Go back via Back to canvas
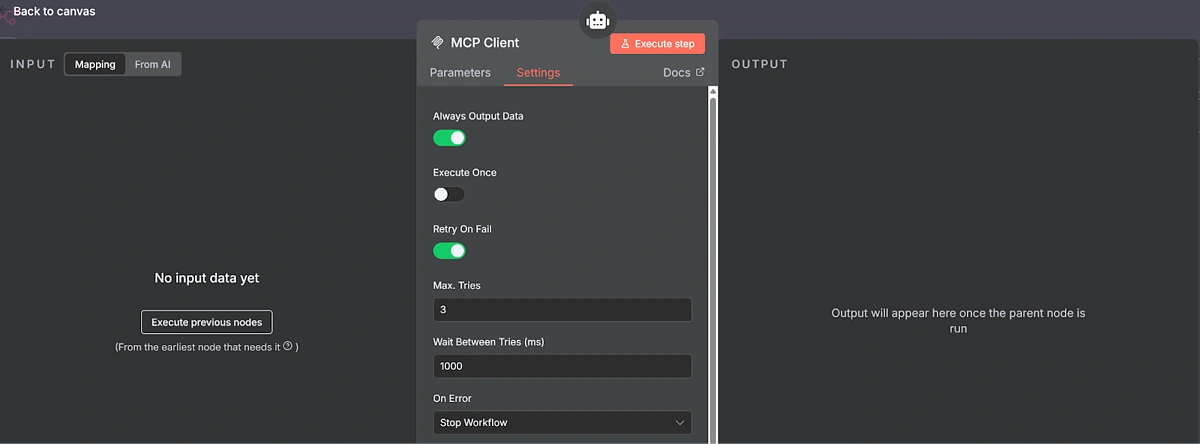 pos(54,11)
